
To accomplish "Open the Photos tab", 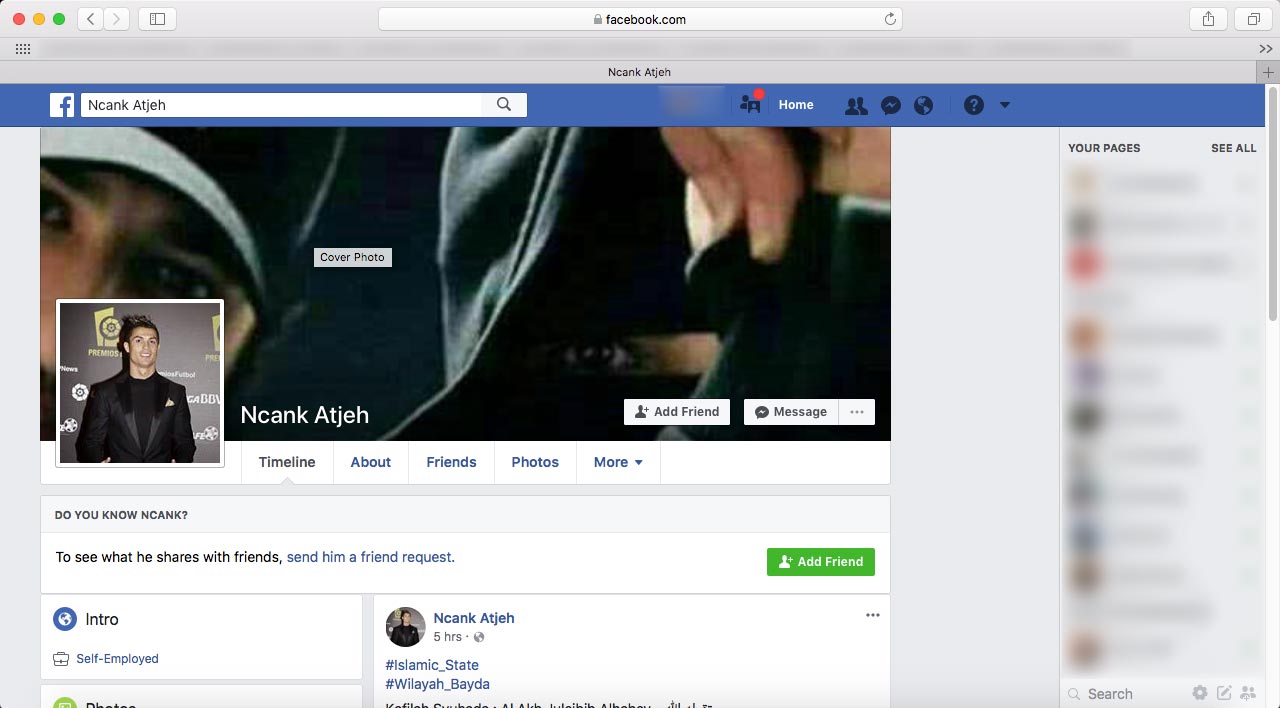I will click(535, 462).
